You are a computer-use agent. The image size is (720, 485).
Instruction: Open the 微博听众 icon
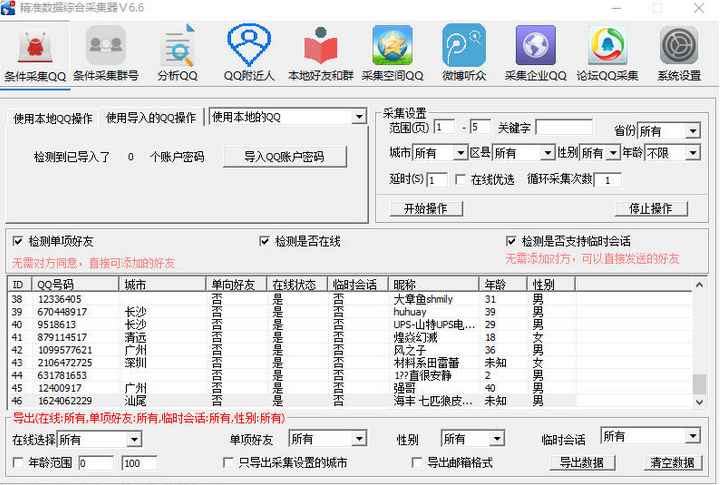[x=464, y=45]
